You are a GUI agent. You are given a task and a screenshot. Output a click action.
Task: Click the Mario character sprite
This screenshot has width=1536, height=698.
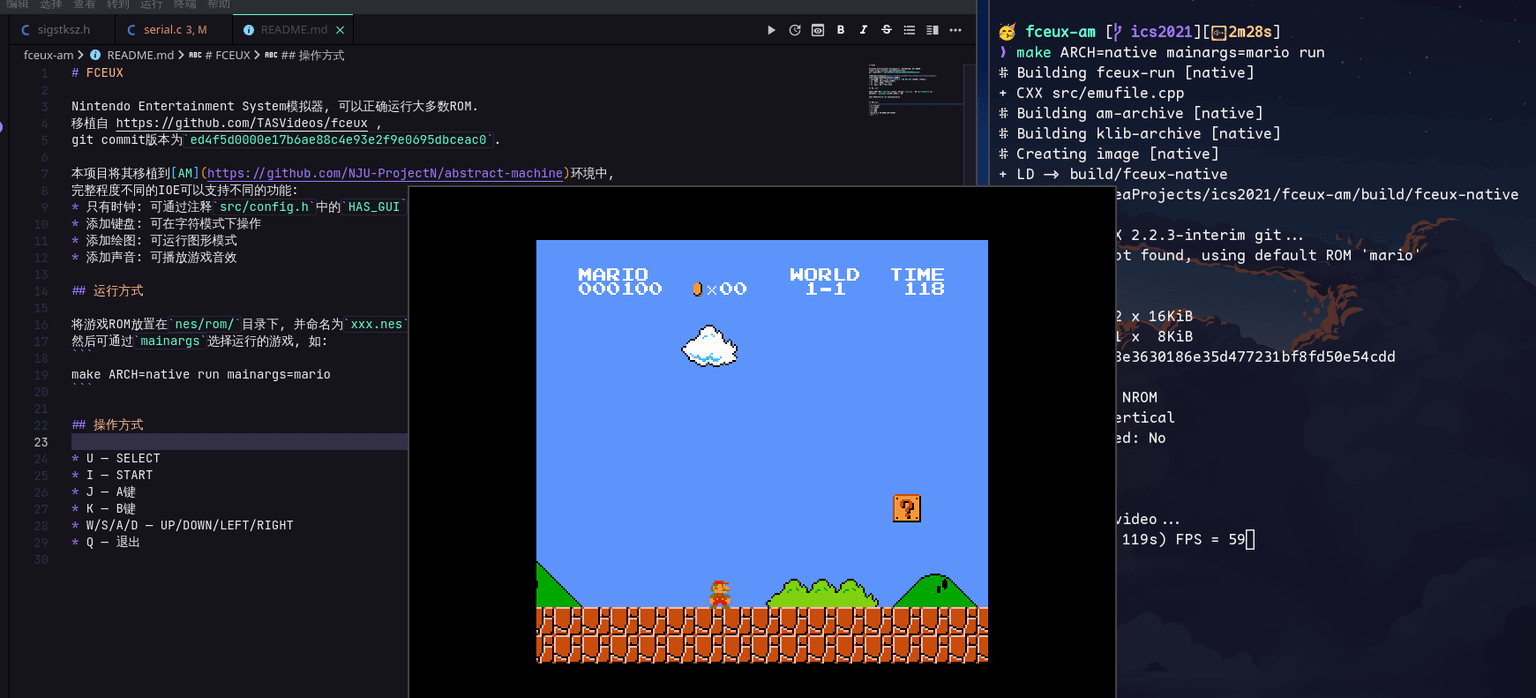coord(720,593)
